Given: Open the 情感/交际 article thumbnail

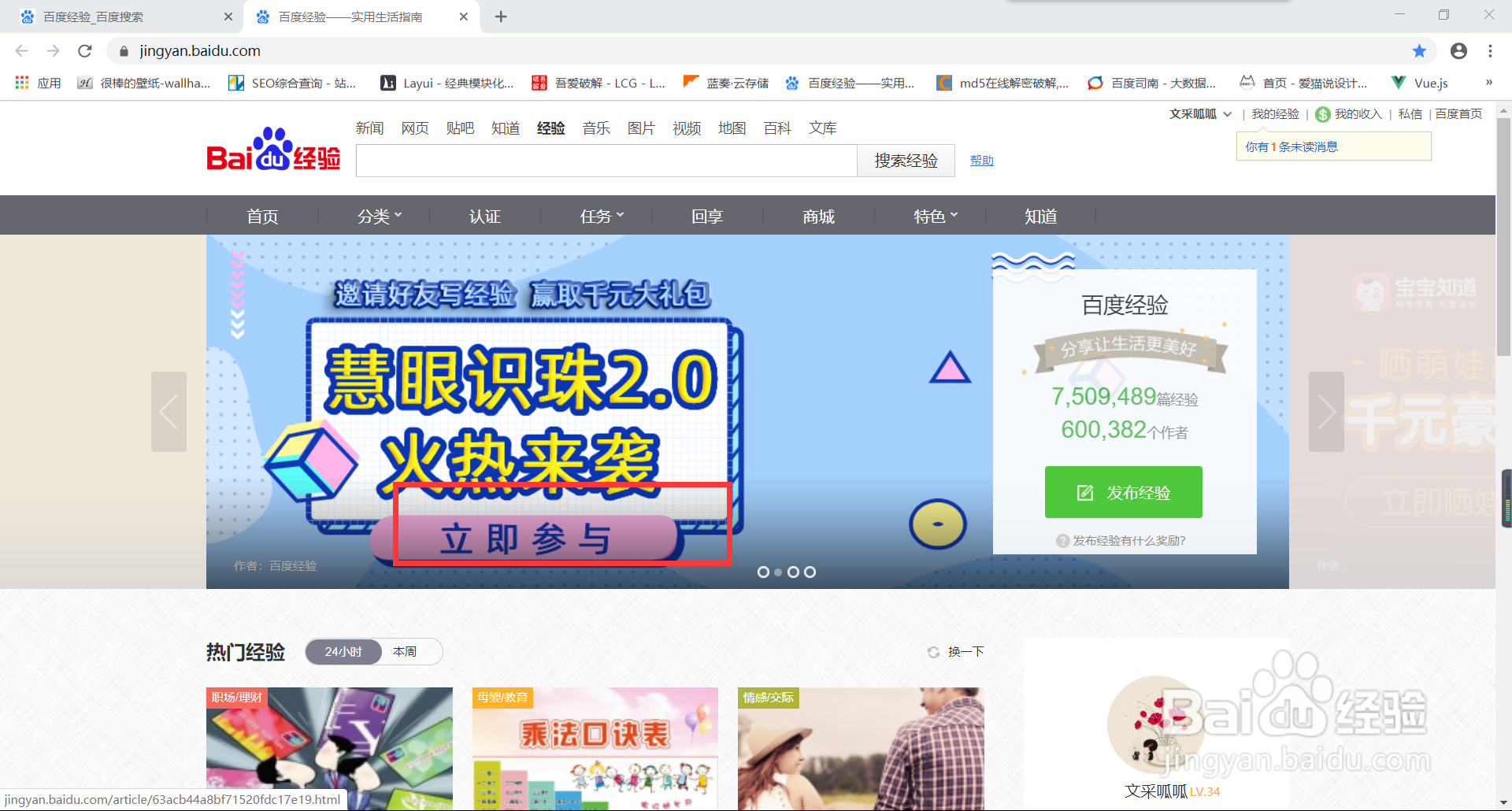Looking at the screenshot, I should tap(861, 749).
